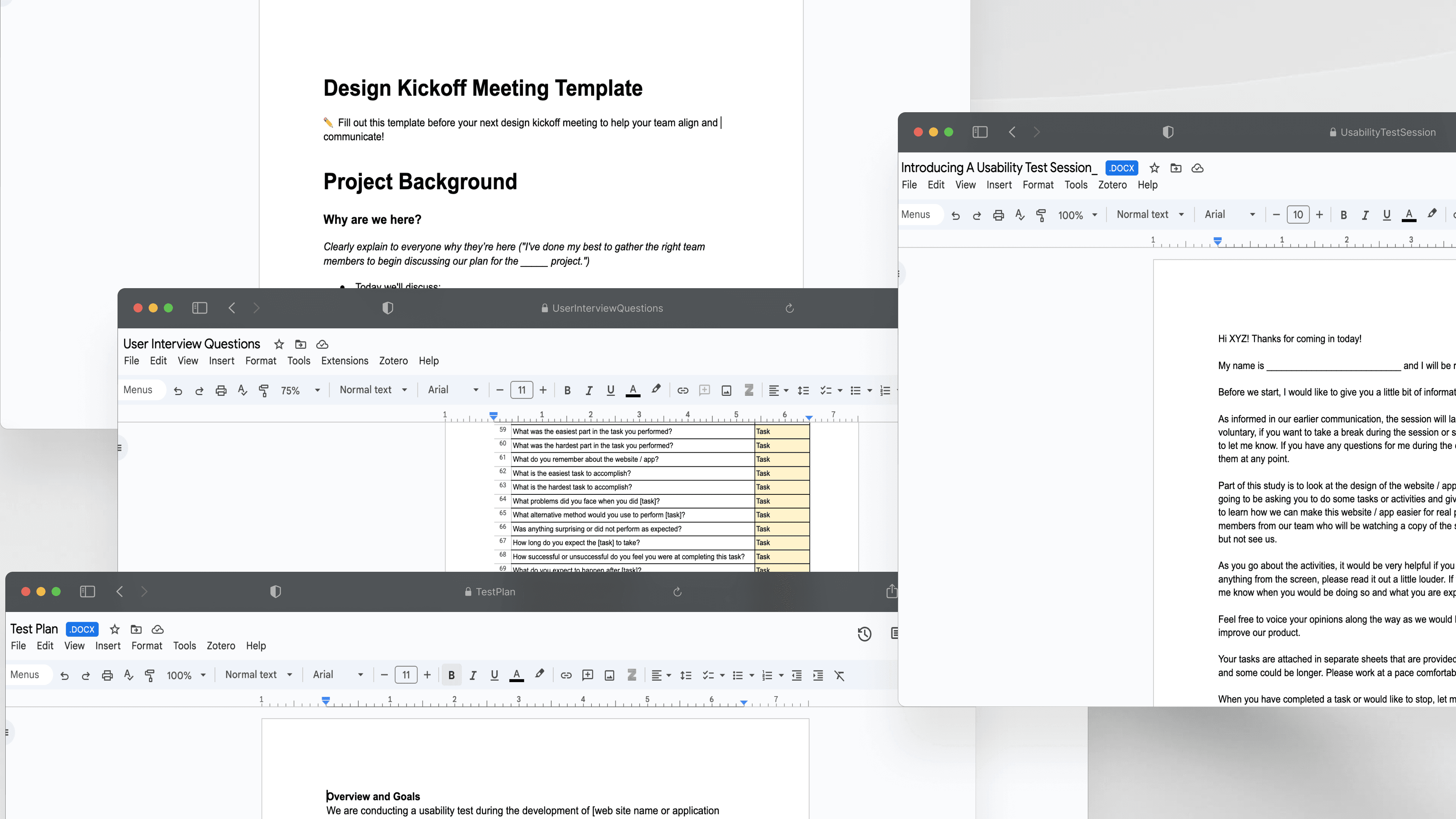The height and width of the screenshot is (819, 1456).
Task: Click Menus button in Test Plan toolbar
Action: point(25,675)
